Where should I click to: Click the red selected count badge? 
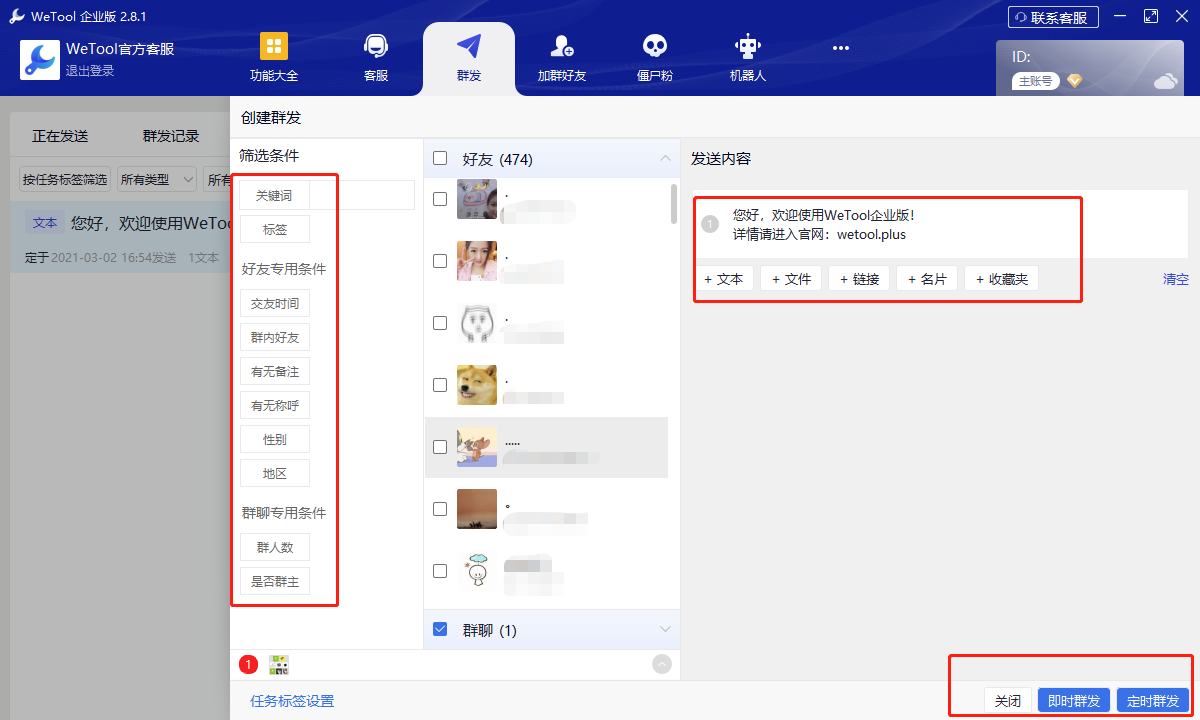pos(248,664)
